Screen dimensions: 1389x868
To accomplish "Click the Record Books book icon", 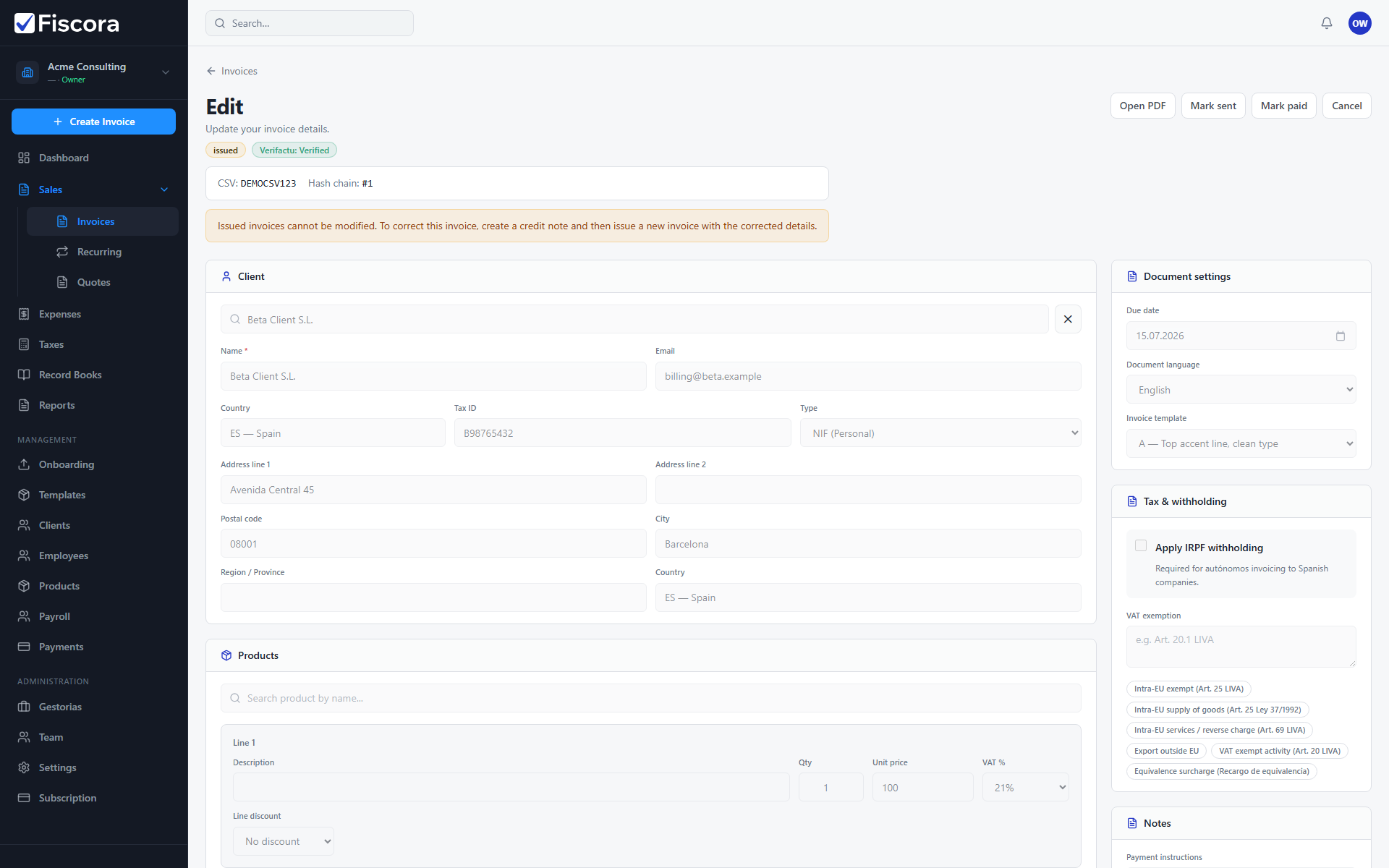I will 24,375.
